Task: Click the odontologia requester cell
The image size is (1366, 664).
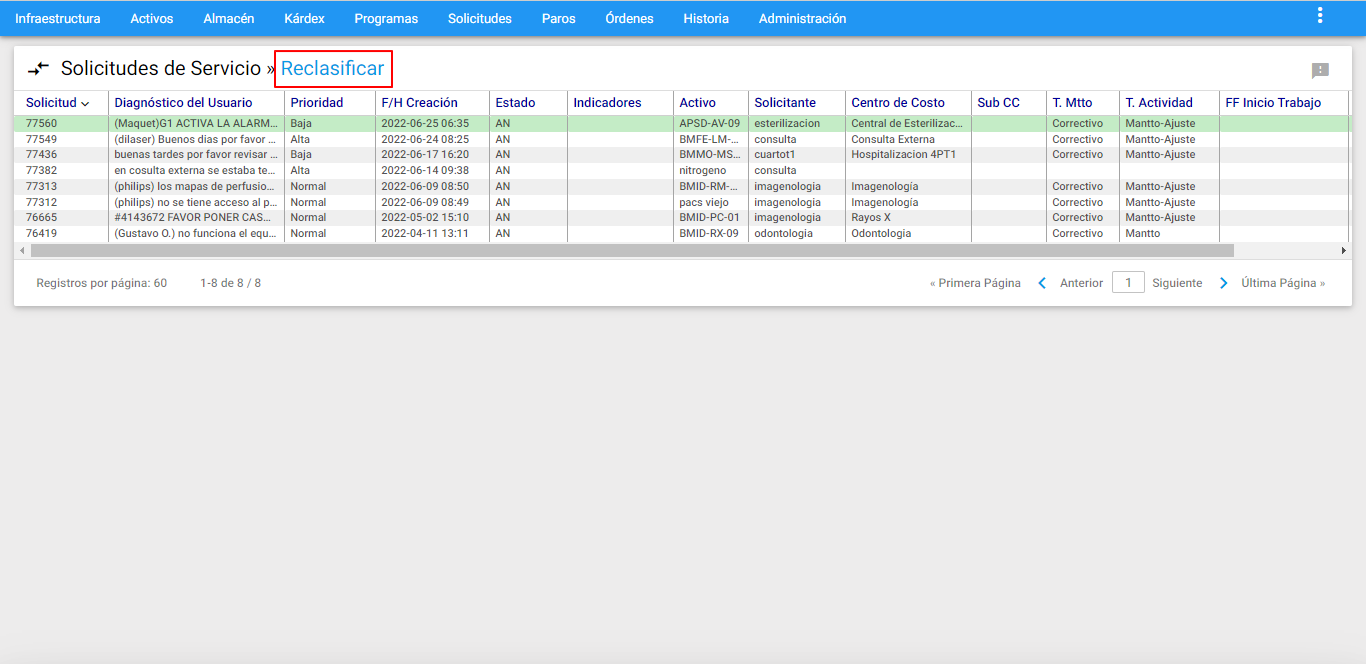Action: pyautogui.click(x=797, y=233)
